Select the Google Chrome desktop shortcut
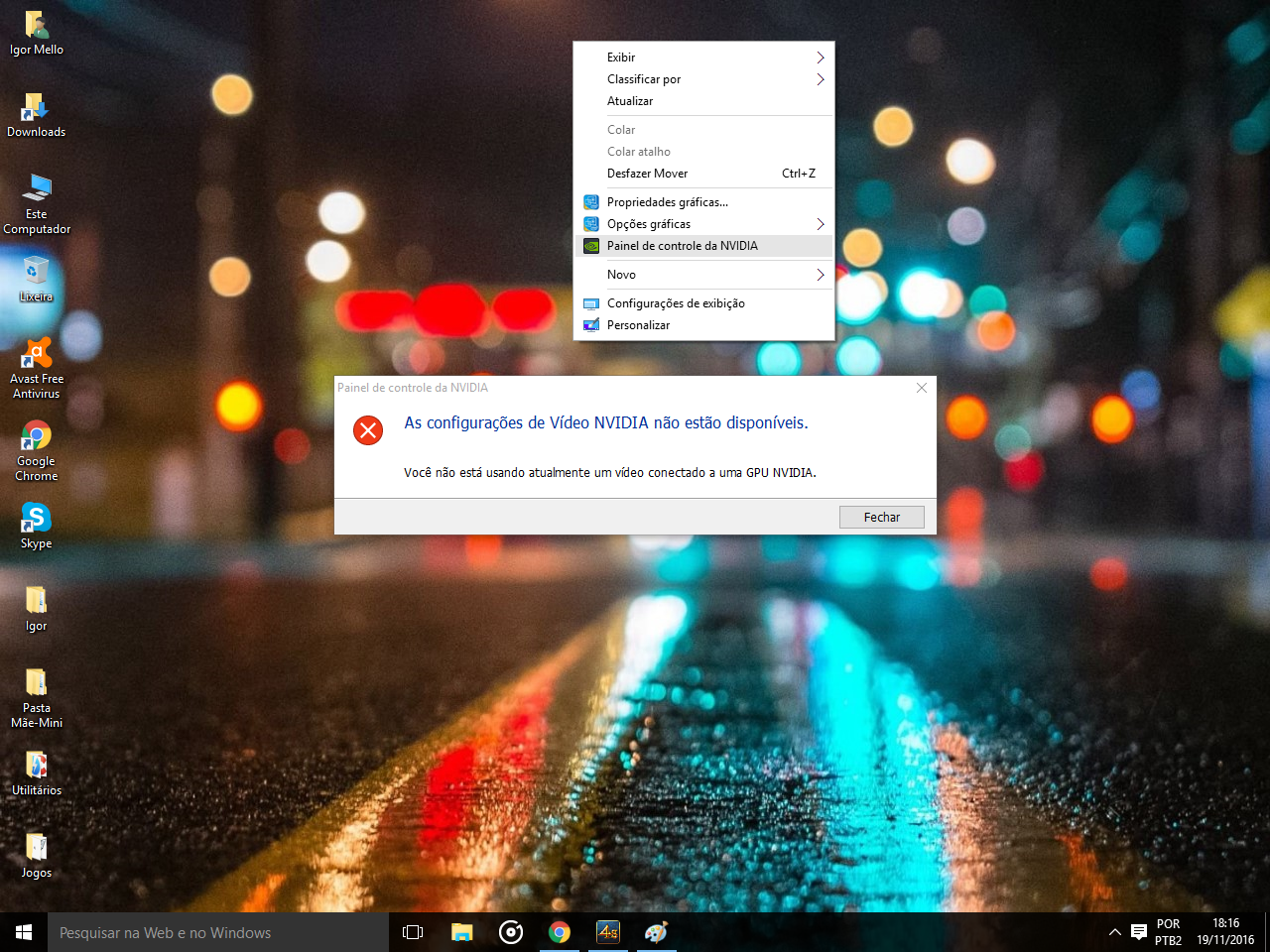 point(37,450)
